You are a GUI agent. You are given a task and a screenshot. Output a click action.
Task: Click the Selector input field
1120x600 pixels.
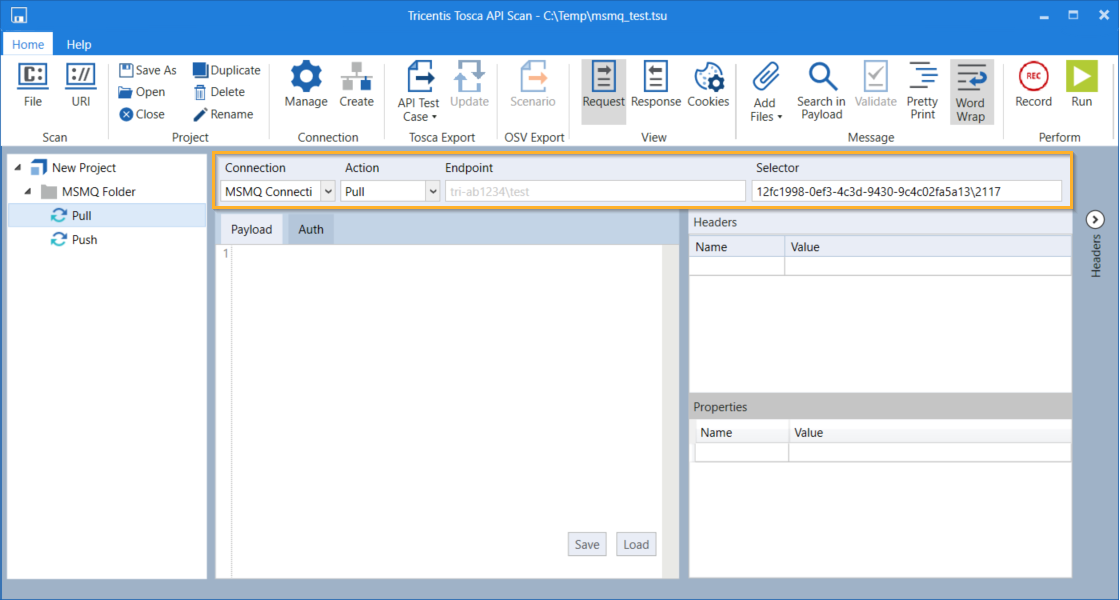tap(906, 191)
